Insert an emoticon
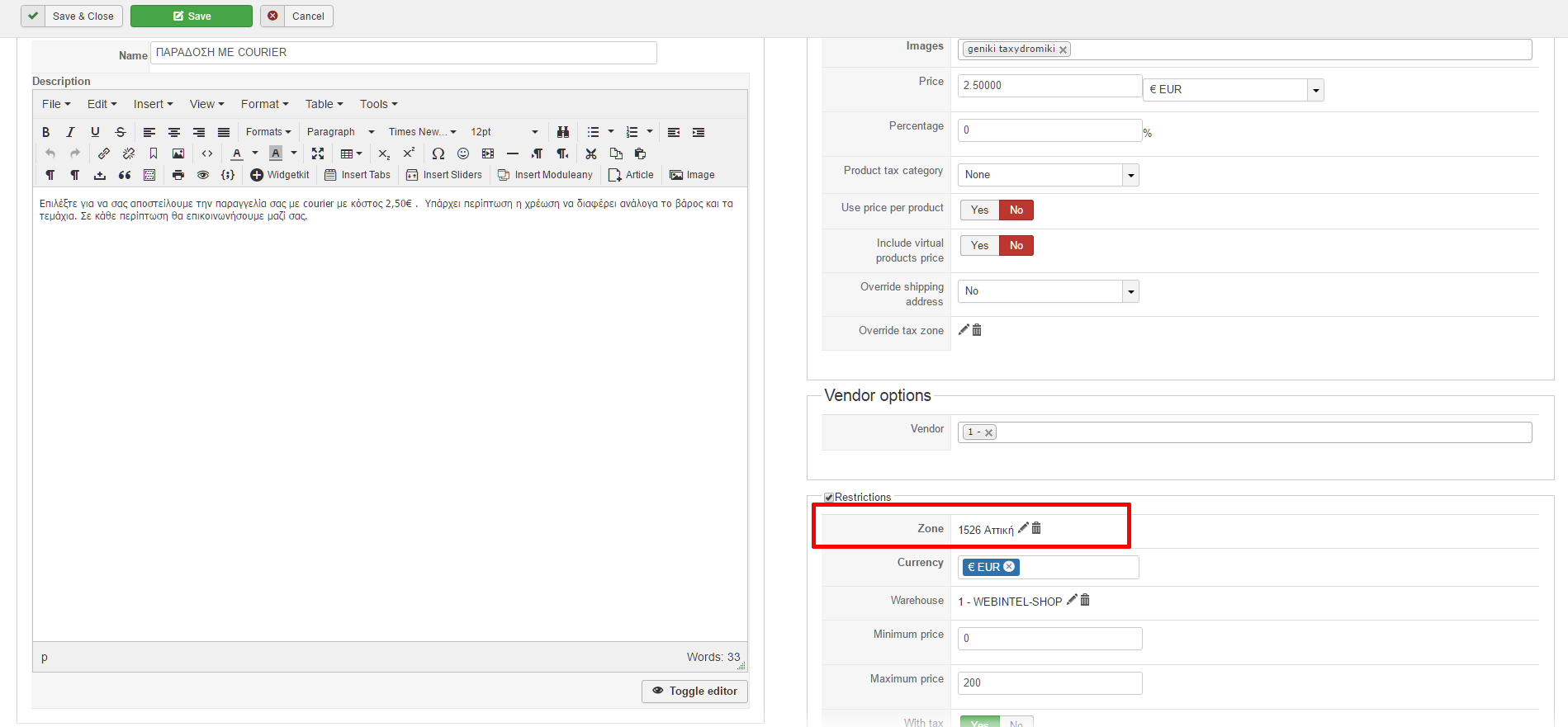1568x727 pixels. (463, 153)
